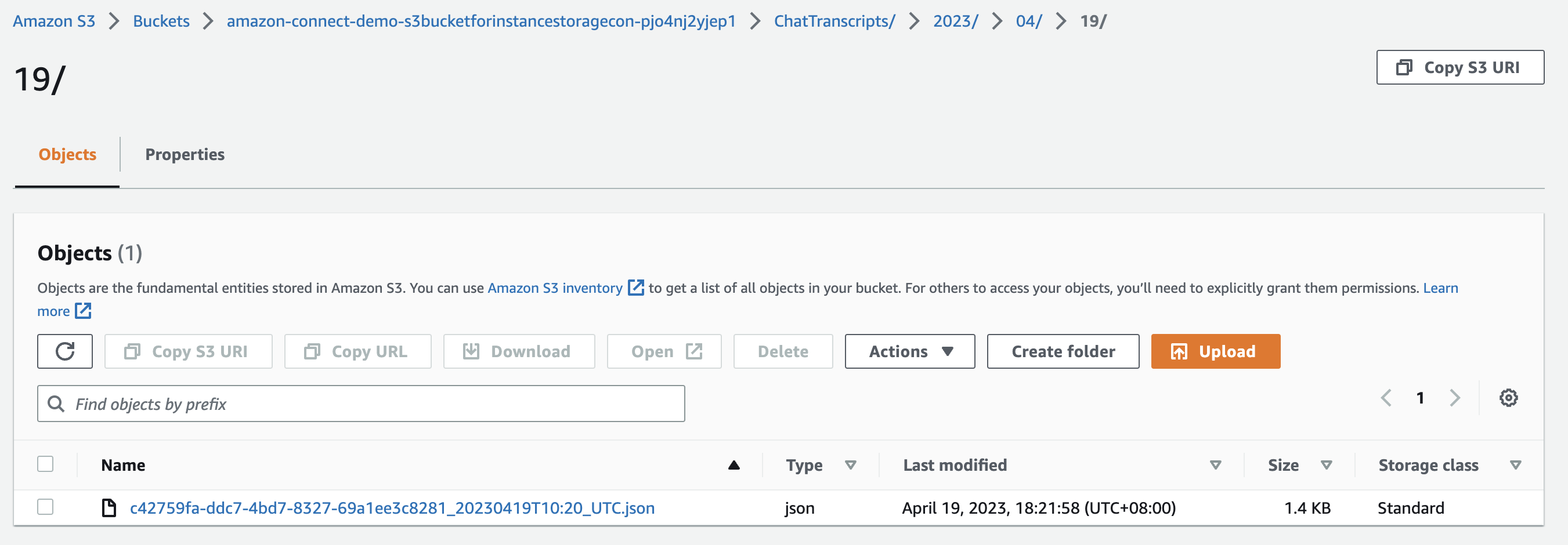Sort by Type column arrow
Image resolution: width=1568 pixels, height=545 pixels.
pyautogui.click(x=851, y=465)
